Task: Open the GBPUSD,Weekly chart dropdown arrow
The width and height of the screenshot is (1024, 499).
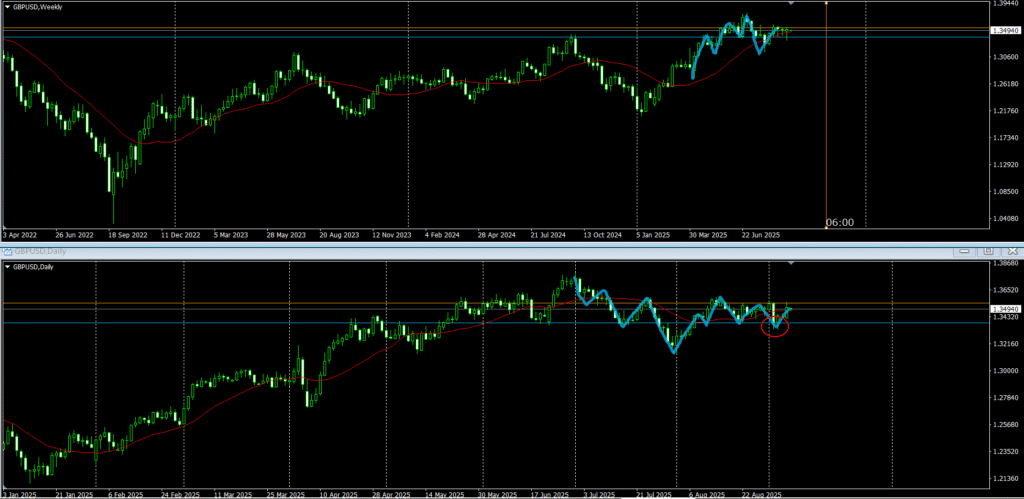Action: click(x=7, y=7)
